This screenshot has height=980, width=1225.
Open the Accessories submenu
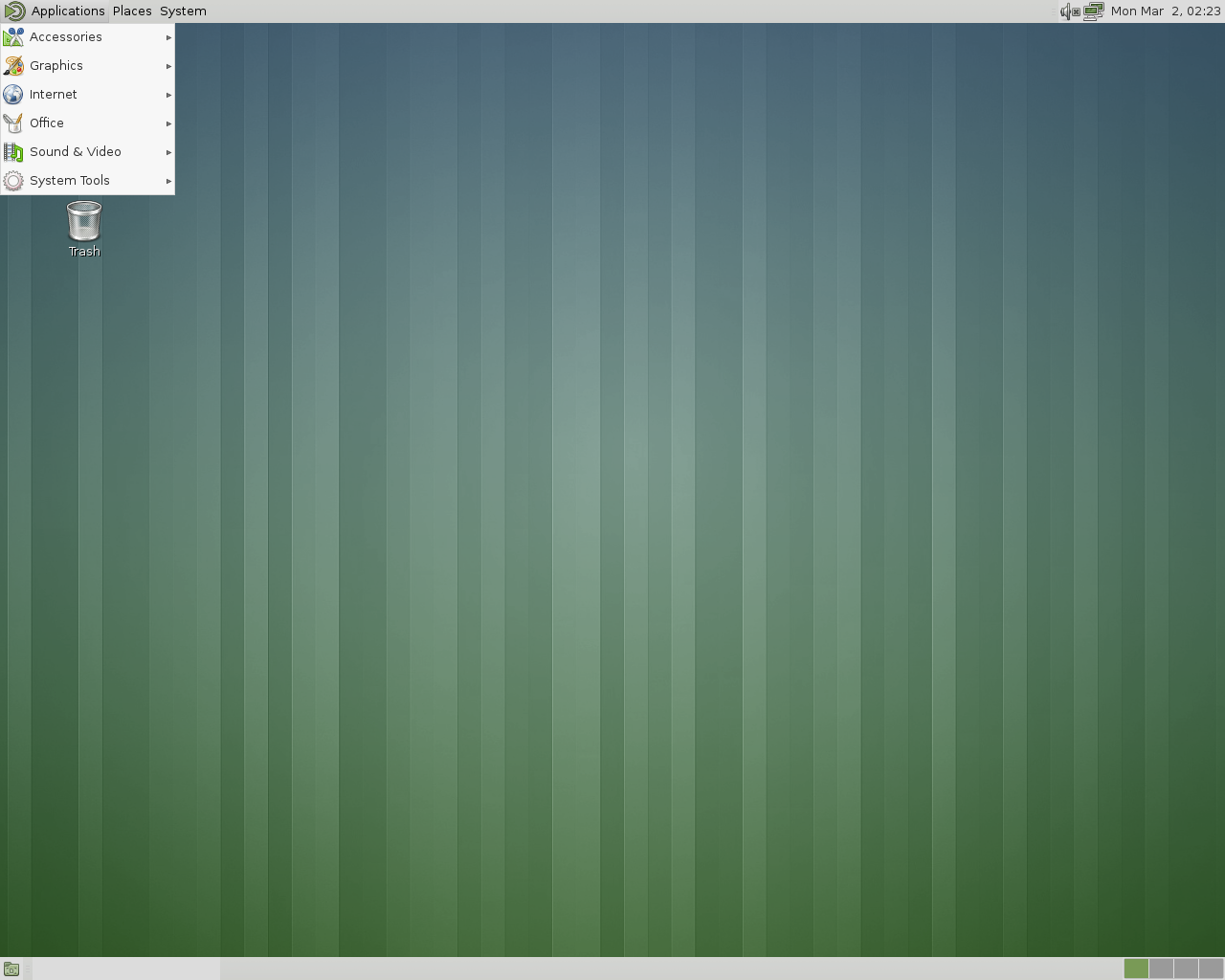pyautogui.click(x=87, y=37)
